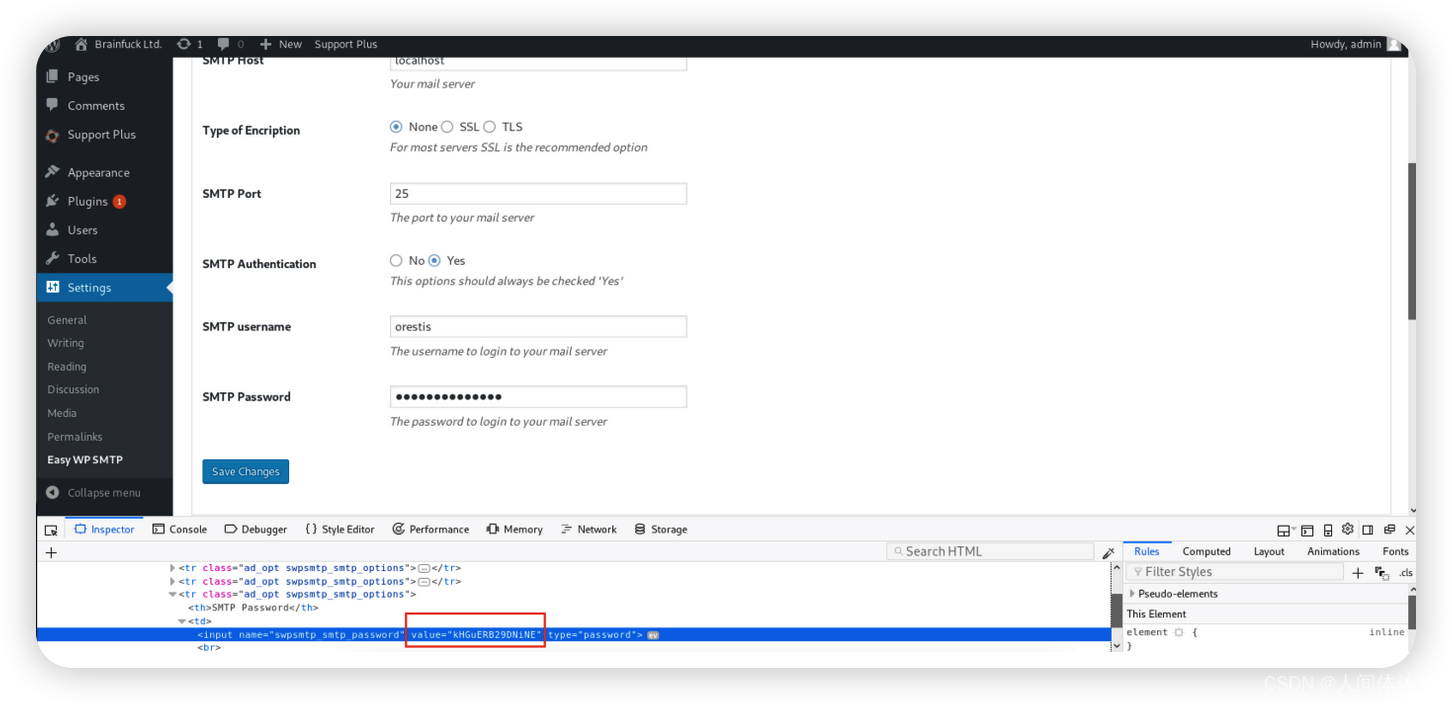This screenshot has width=1452, height=704.
Task: Toggle the .cls classes panel button
Action: 1406,573
